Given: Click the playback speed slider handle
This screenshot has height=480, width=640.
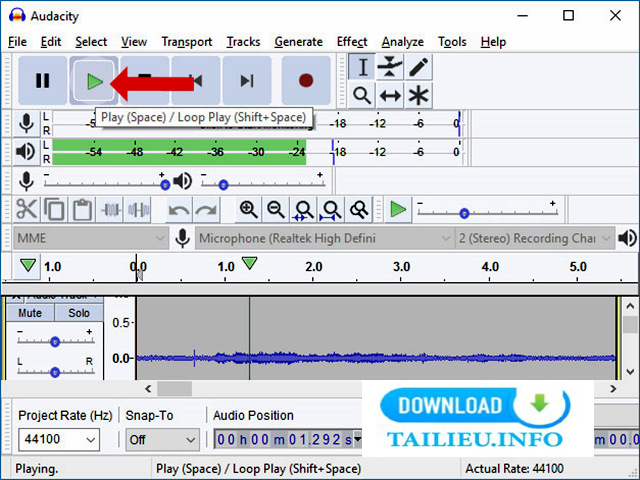Looking at the screenshot, I should pyautogui.click(x=464, y=213).
